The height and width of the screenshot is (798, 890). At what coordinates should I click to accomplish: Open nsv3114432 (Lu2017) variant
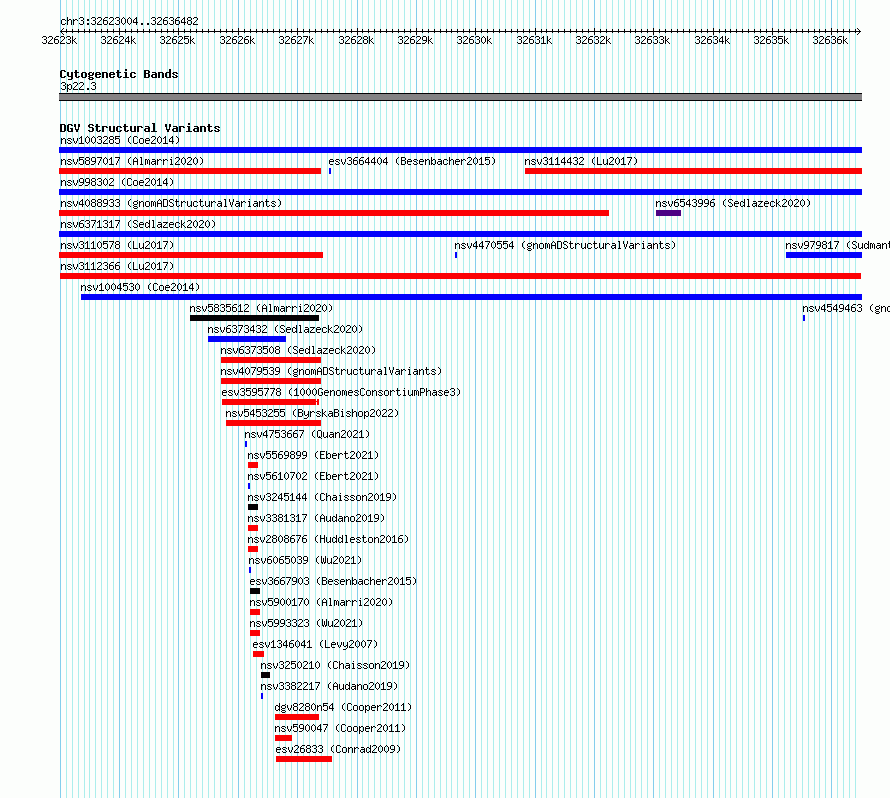tap(581, 161)
